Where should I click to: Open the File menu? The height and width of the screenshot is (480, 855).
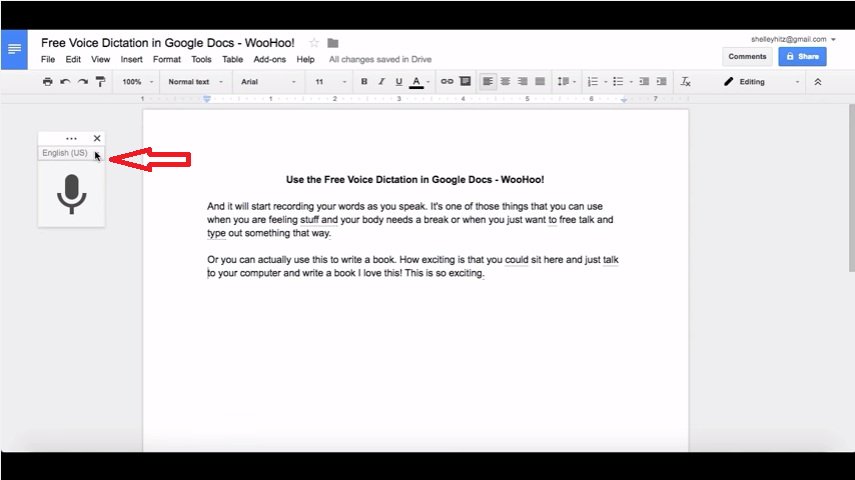tap(48, 59)
